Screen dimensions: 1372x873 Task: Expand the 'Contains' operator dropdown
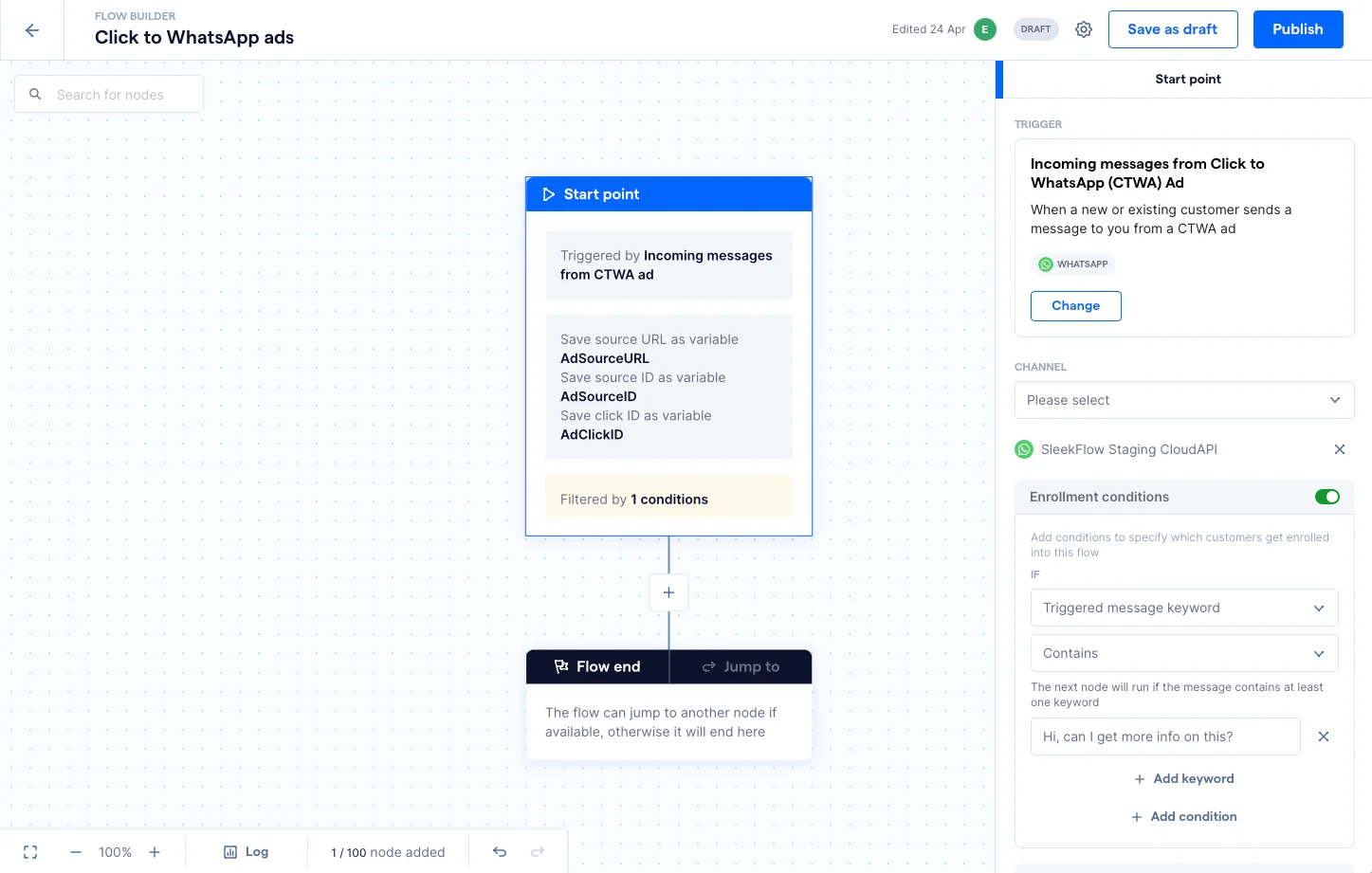(x=1183, y=653)
